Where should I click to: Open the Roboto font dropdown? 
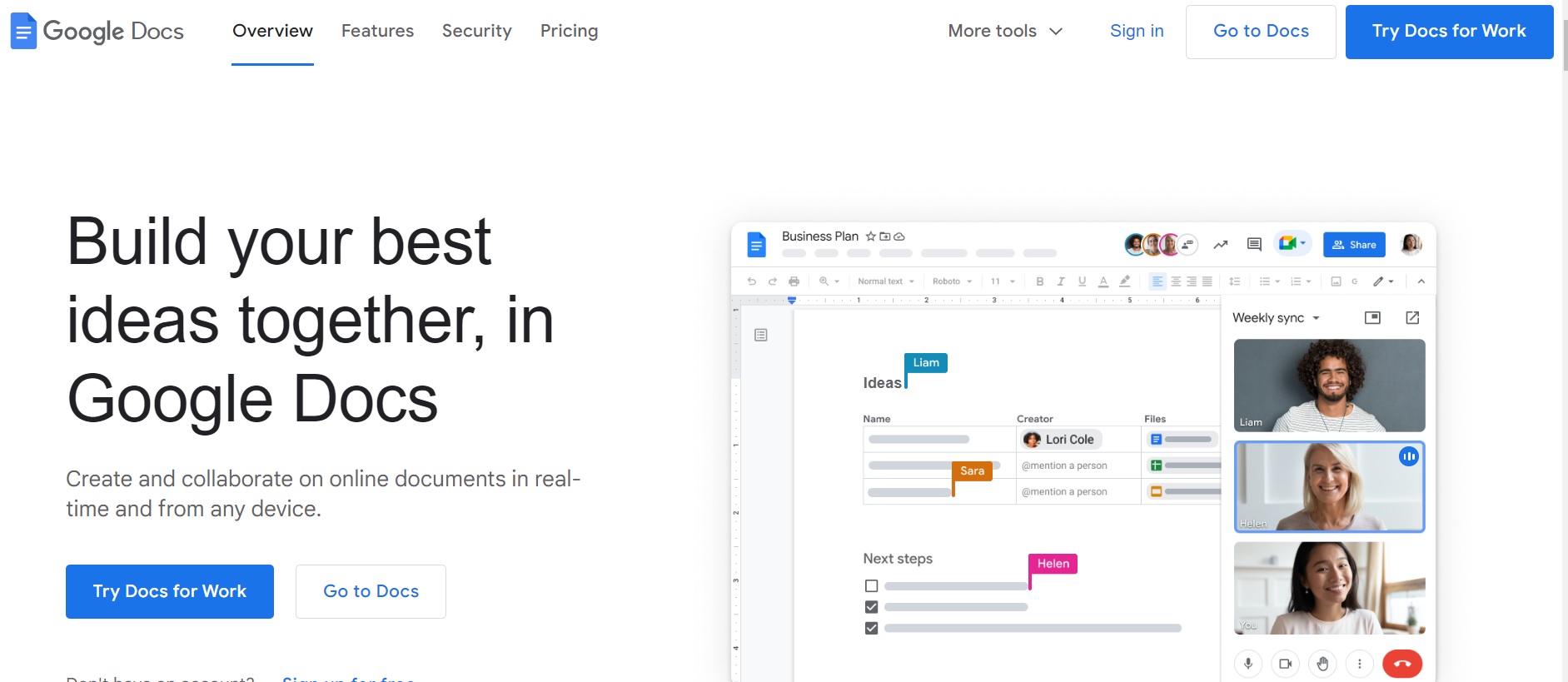coord(952,281)
